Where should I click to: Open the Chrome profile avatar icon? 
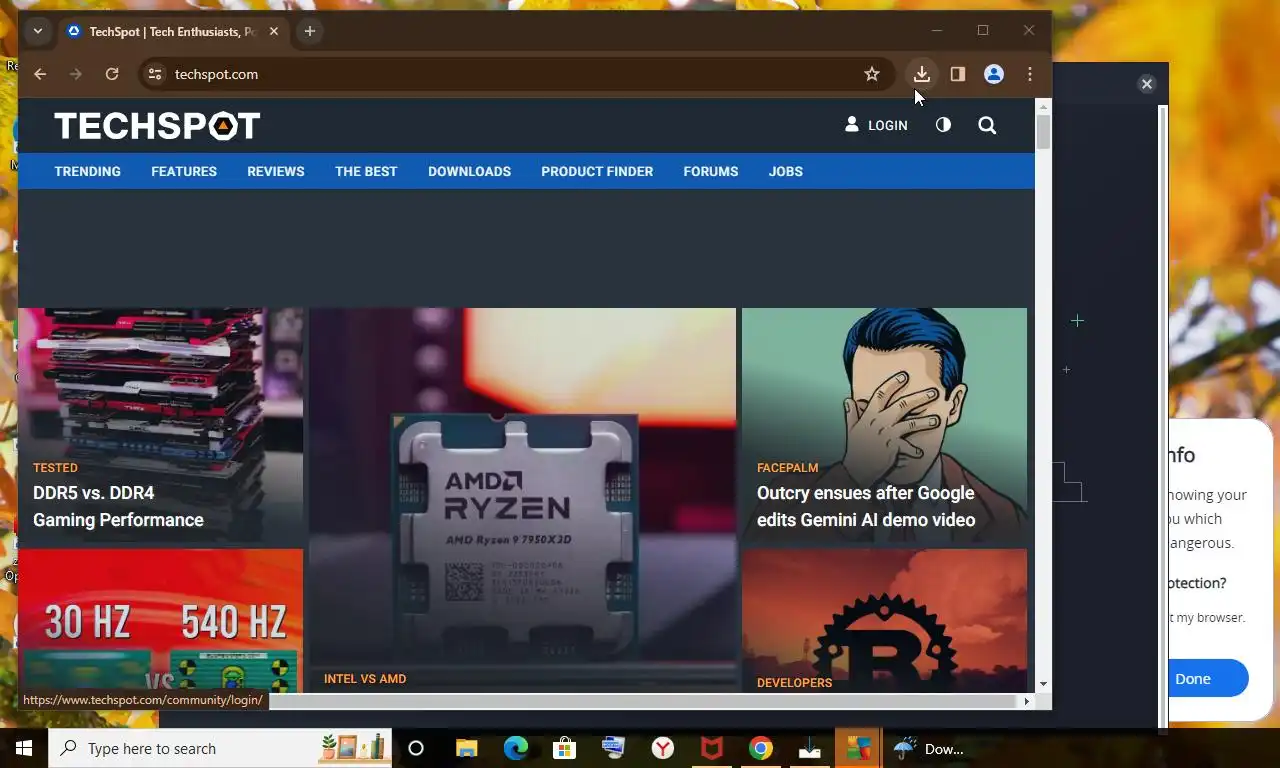point(994,74)
